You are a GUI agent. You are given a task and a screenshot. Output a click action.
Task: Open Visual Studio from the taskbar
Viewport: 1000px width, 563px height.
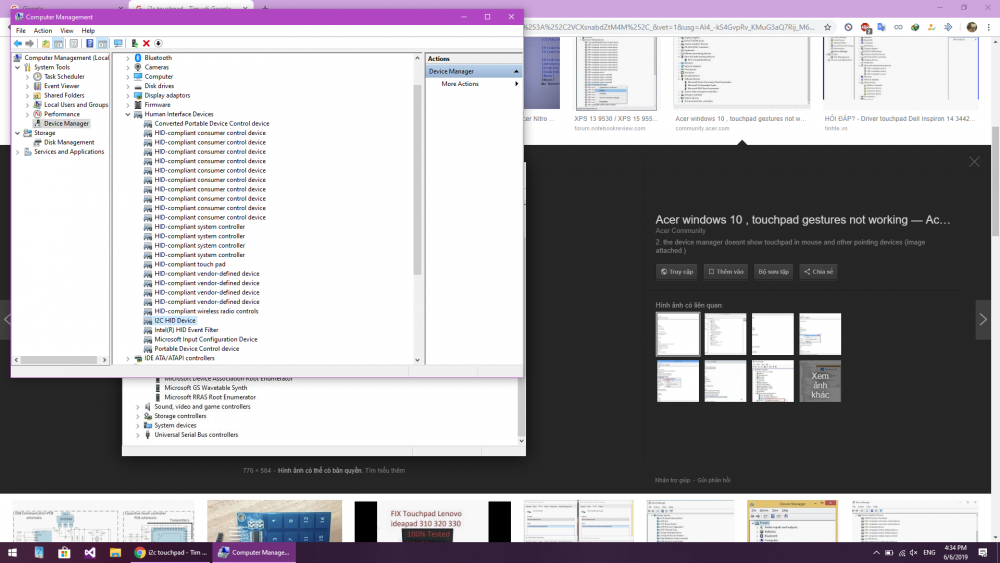click(90, 552)
